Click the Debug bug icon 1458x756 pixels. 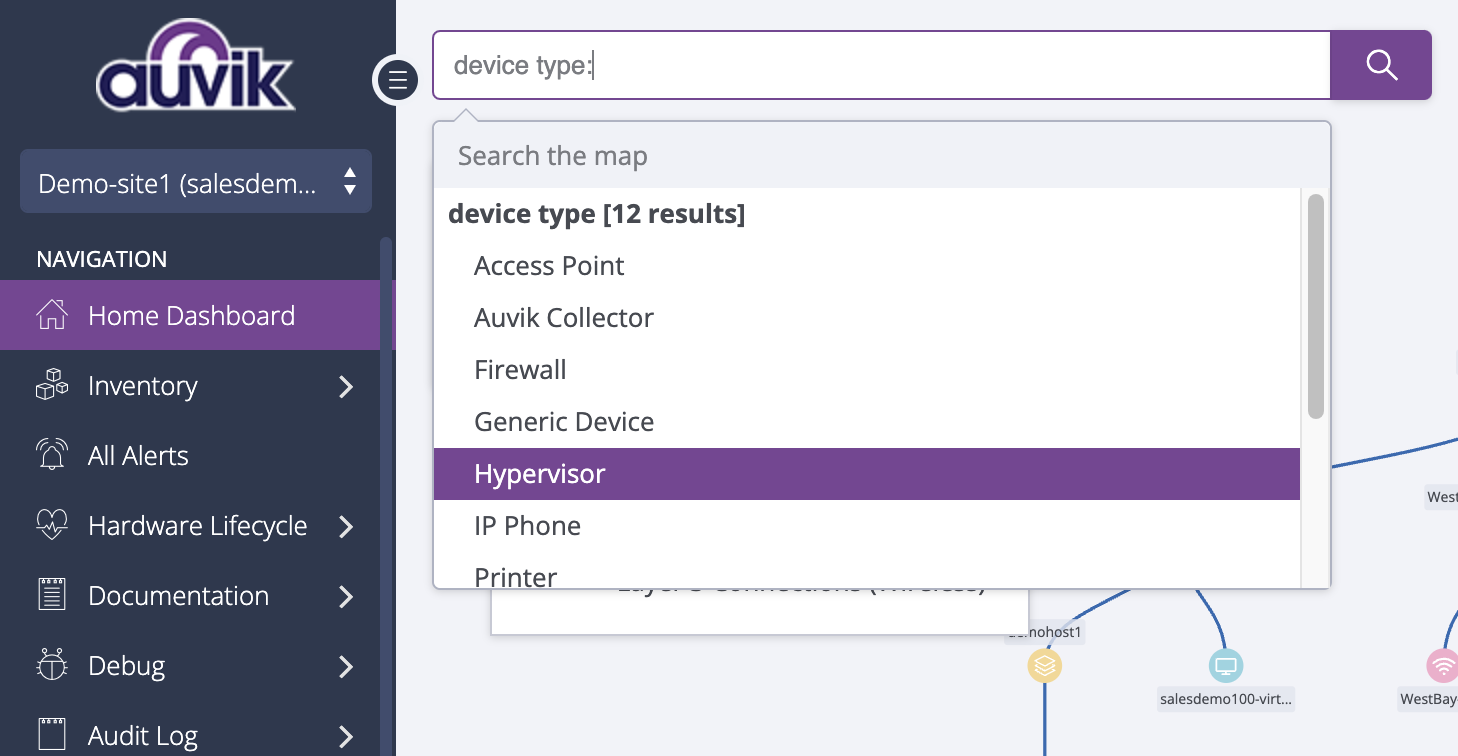[50, 665]
